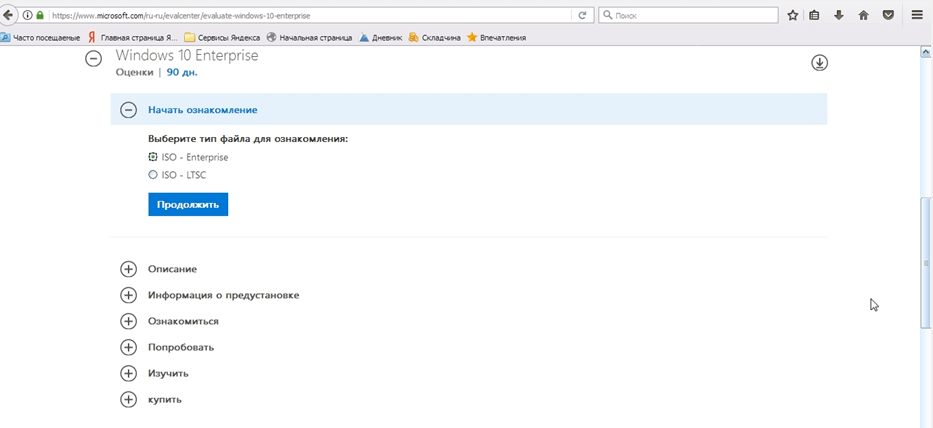Expand the Описание section
933x428 pixels.
click(x=128, y=269)
